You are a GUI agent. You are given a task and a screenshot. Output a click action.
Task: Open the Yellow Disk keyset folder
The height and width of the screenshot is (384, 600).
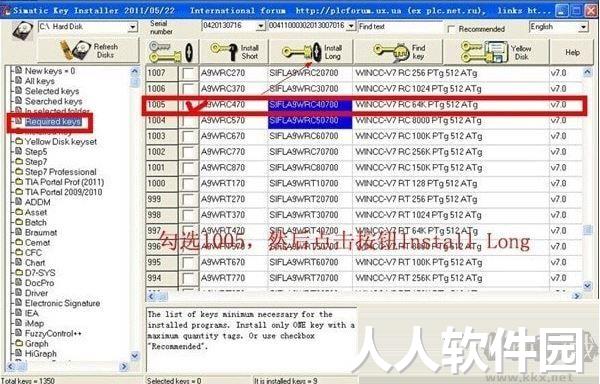pyautogui.click(x=60, y=142)
